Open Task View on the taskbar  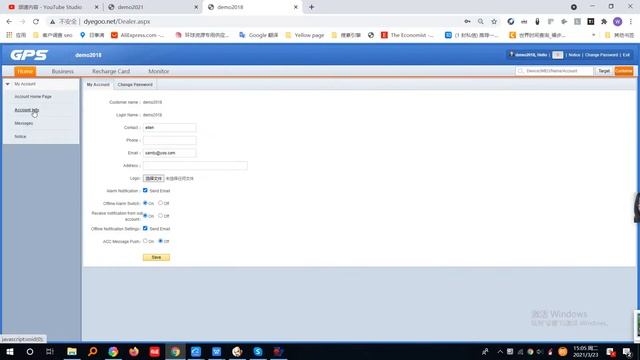pos(50,351)
